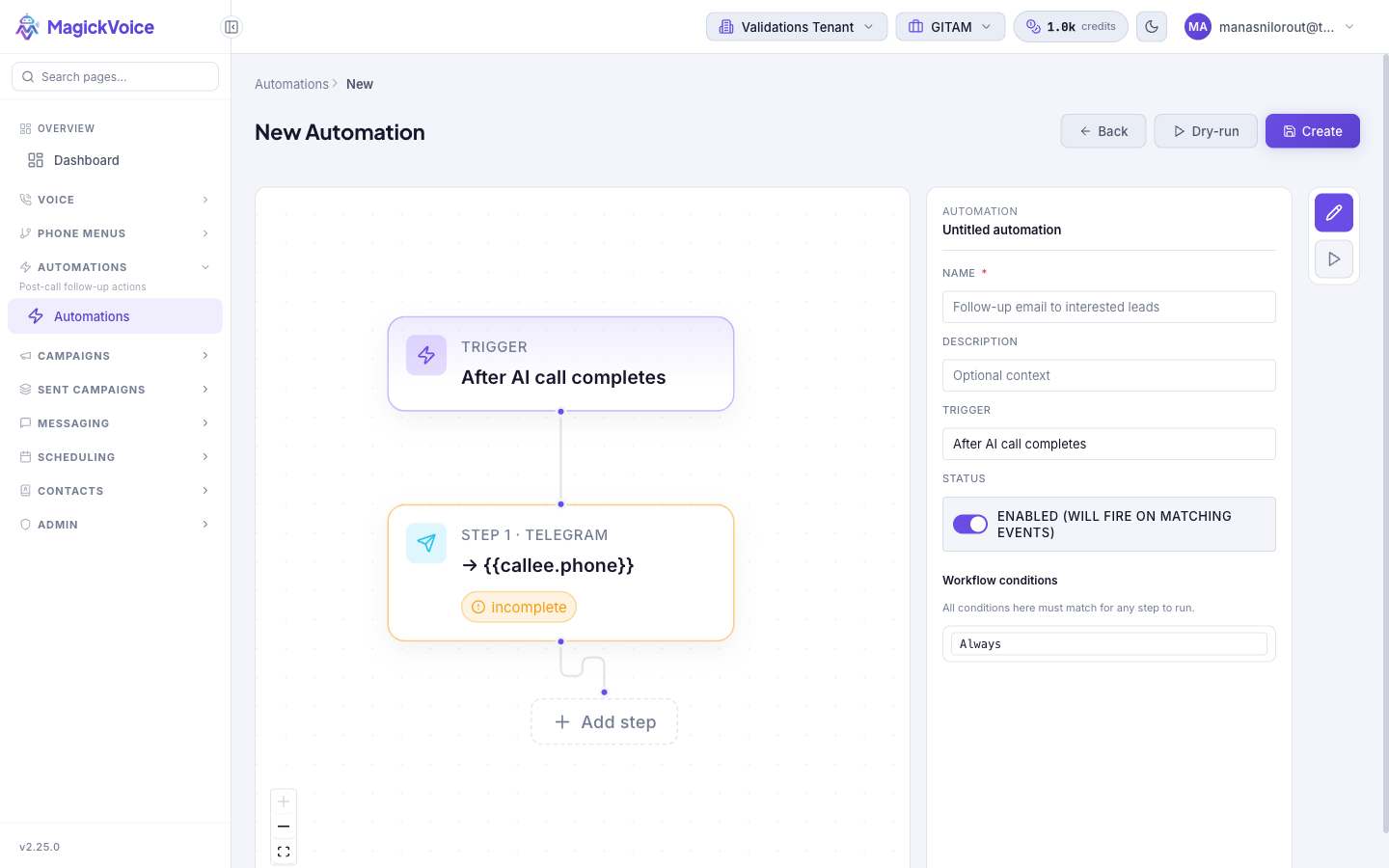This screenshot has height=868, width=1389.
Task: Open the Scheduling section label
Action: [x=76, y=457]
